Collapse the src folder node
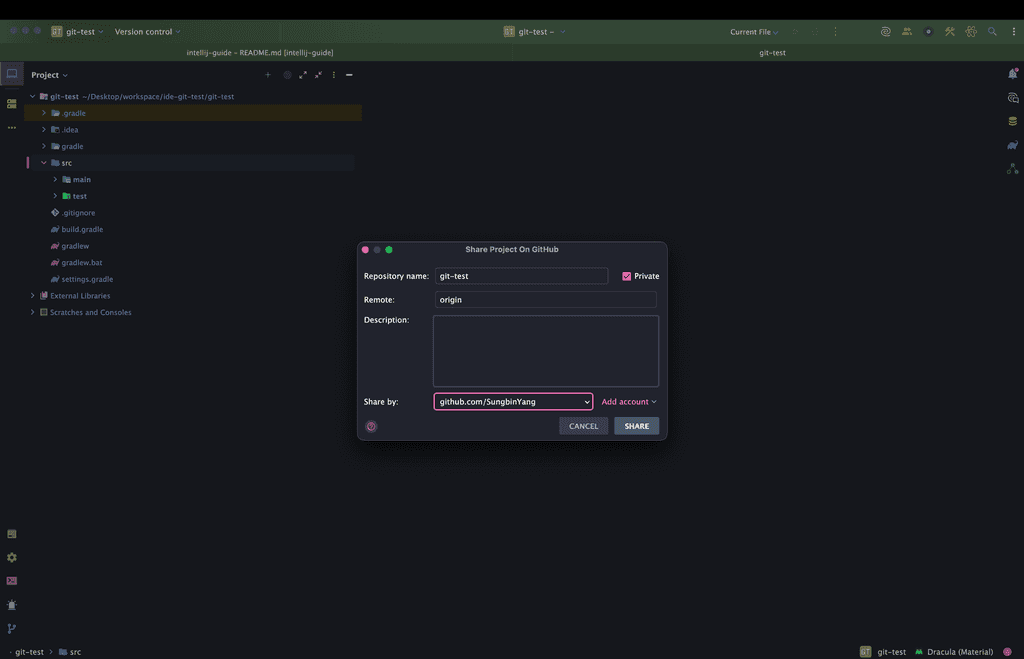This screenshot has height=659, width=1024. pos(43,163)
